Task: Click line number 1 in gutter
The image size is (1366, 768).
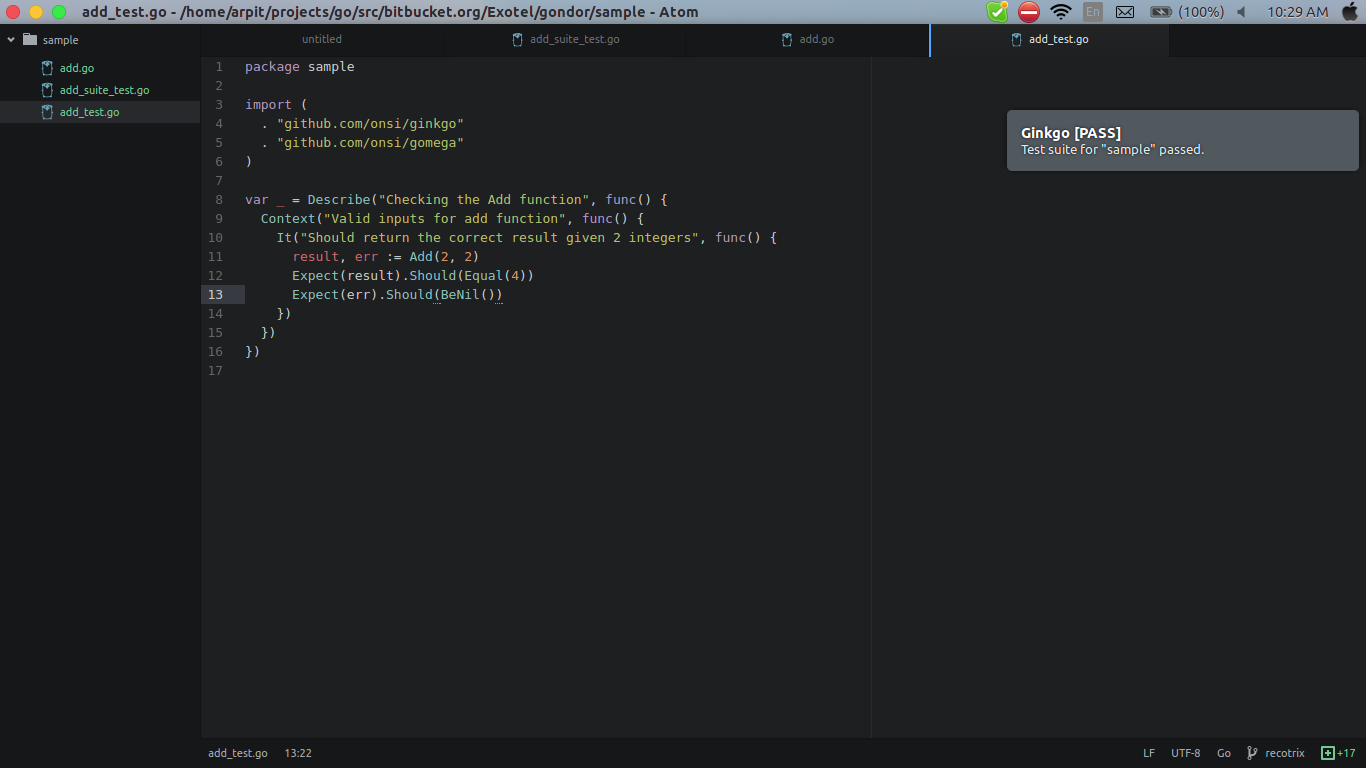Action: click(219, 67)
